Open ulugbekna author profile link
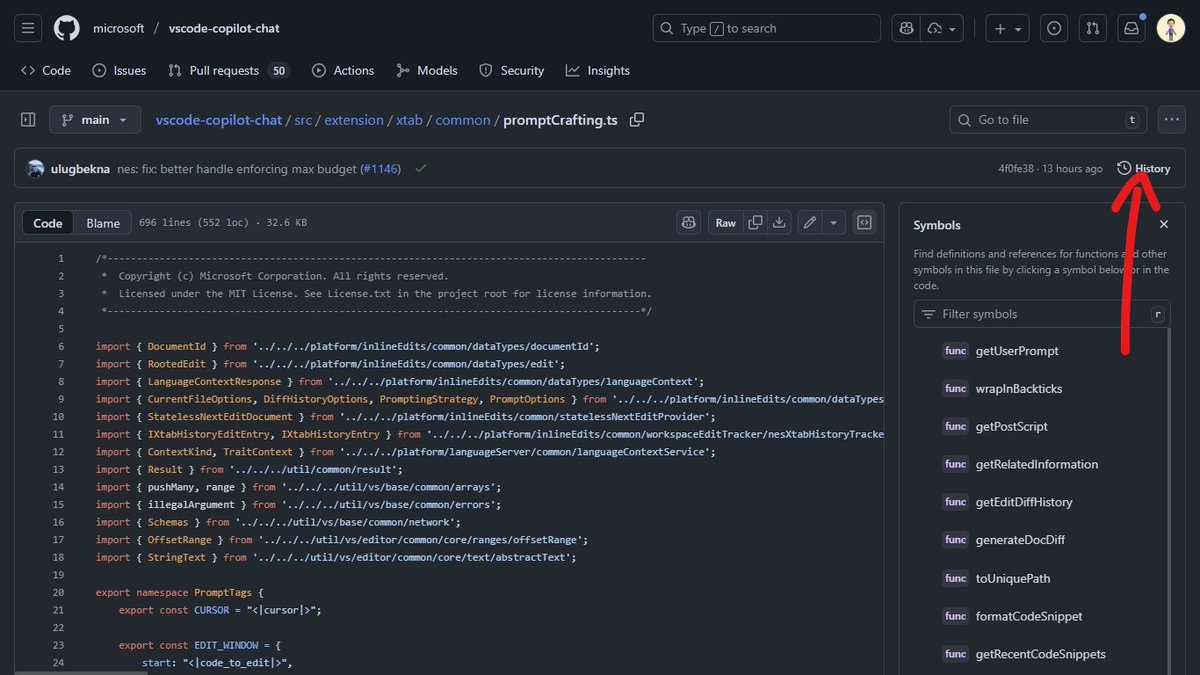Image resolution: width=1200 pixels, height=675 pixels. (x=80, y=169)
